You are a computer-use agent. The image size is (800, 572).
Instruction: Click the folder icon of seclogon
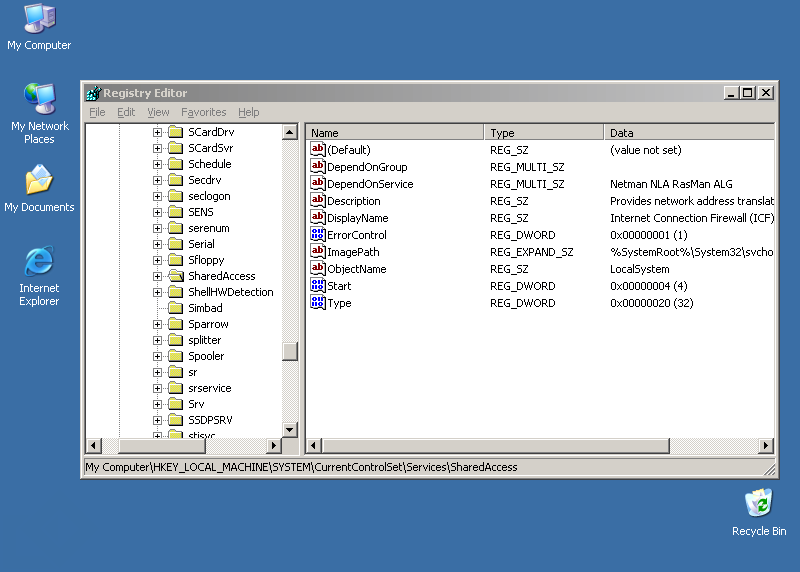(176, 196)
